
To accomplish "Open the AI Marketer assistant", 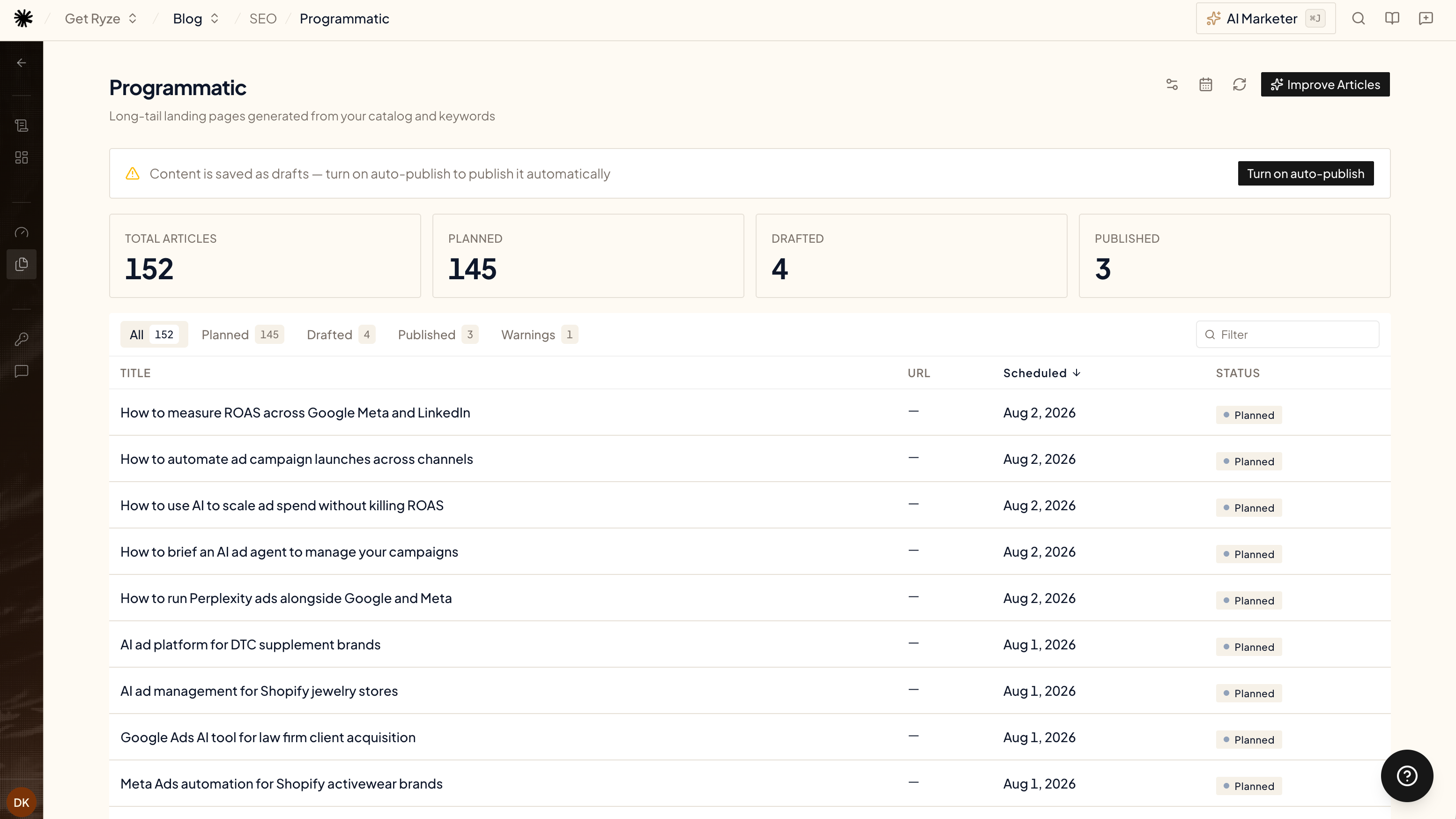I will click(x=1265, y=19).
